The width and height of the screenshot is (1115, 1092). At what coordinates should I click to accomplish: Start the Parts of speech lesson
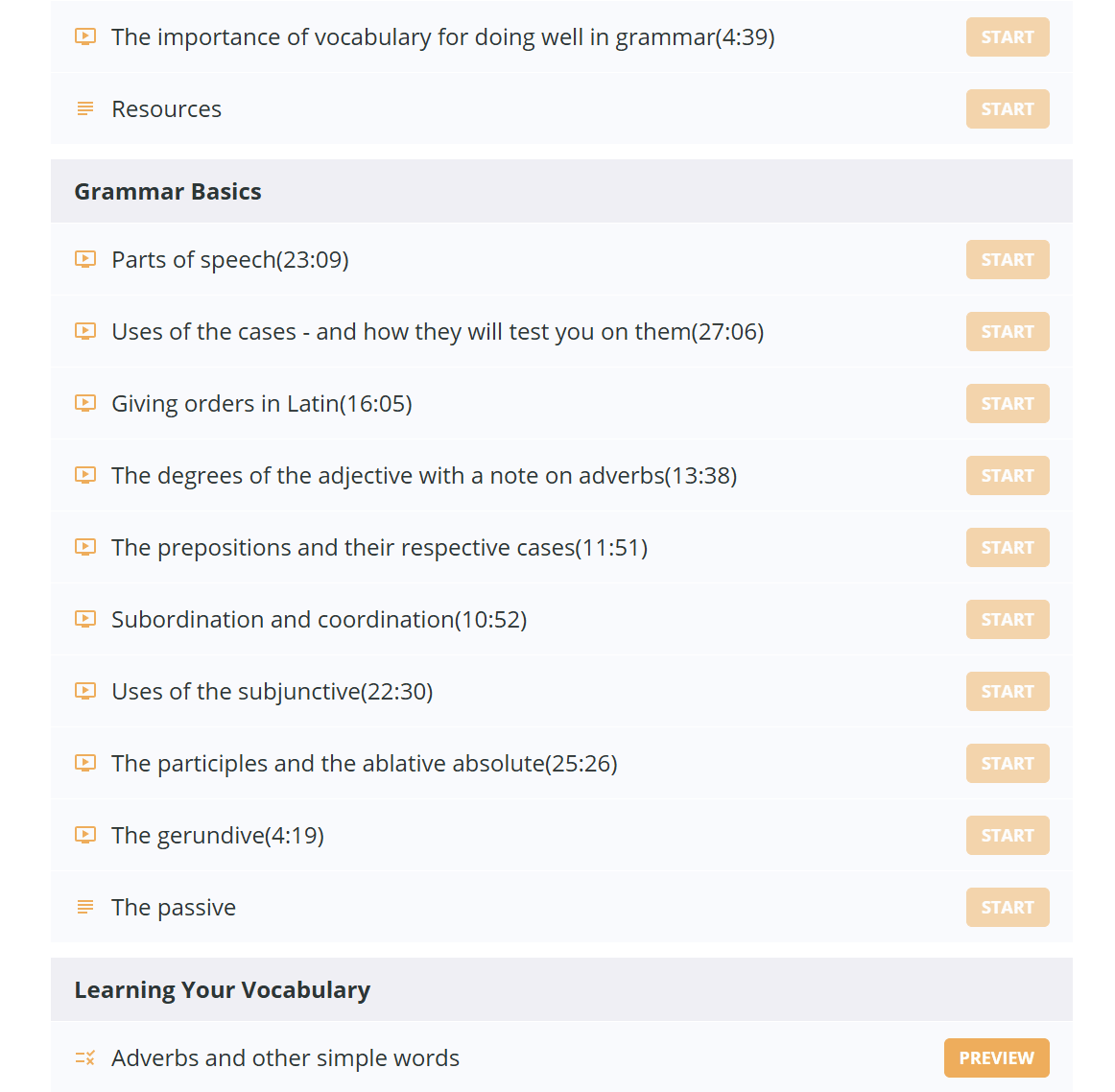click(1007, 259)
